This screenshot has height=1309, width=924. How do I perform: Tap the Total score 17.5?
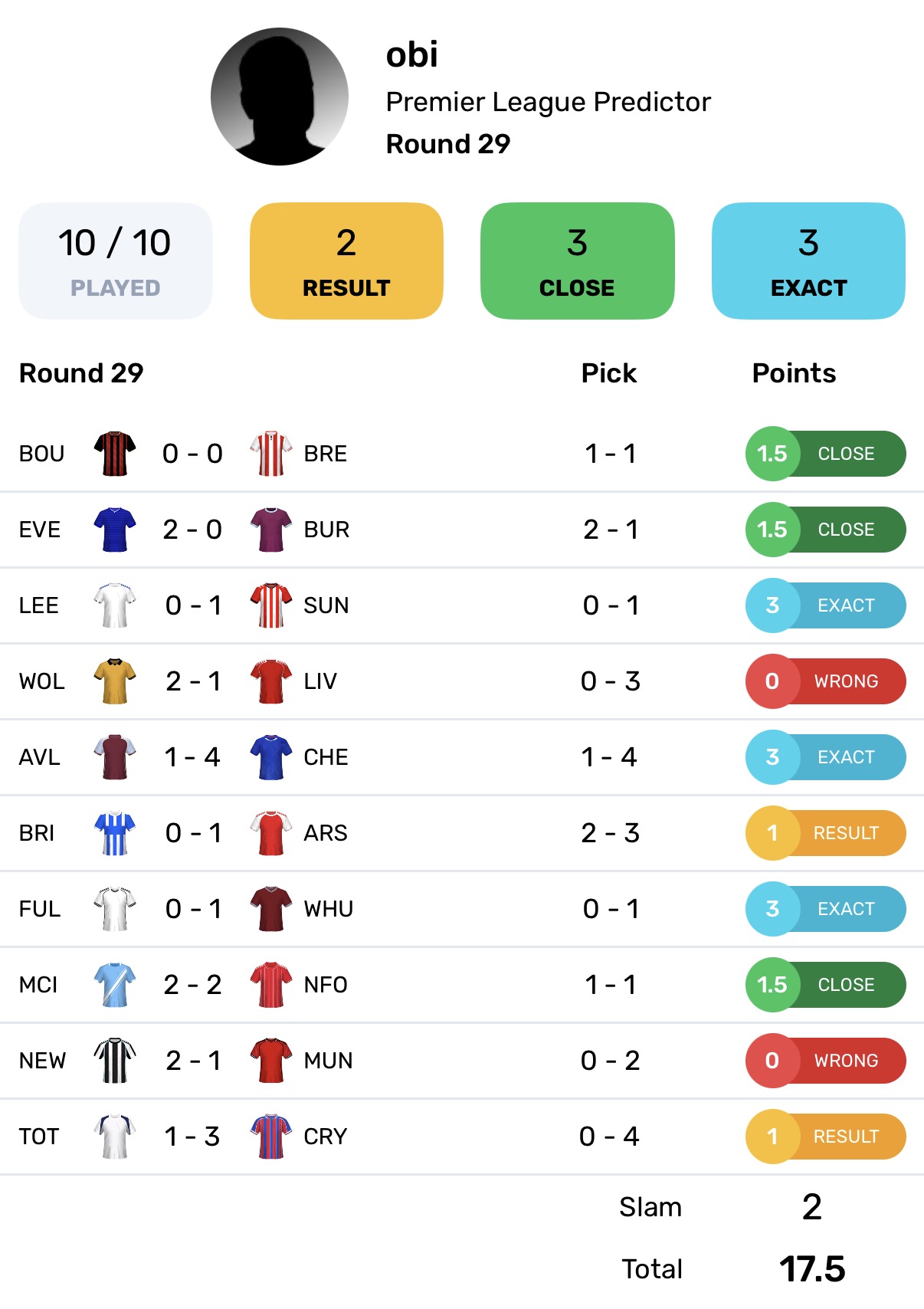coord(811,1268)
